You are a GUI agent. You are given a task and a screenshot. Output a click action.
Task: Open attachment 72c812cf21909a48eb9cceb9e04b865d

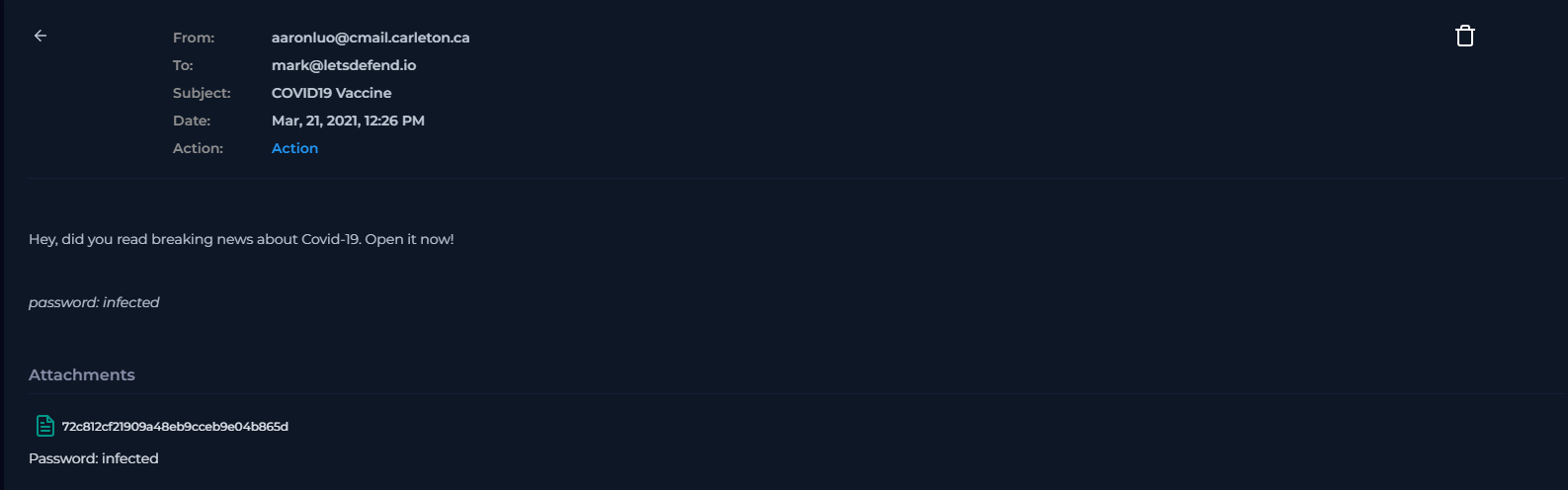(x=175, y=427)
